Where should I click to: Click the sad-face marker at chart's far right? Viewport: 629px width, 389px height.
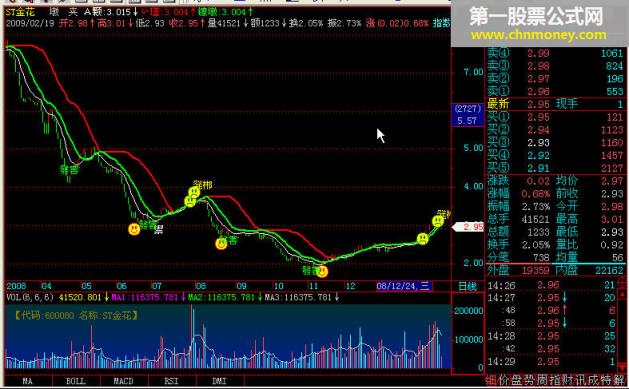(438, 221)
